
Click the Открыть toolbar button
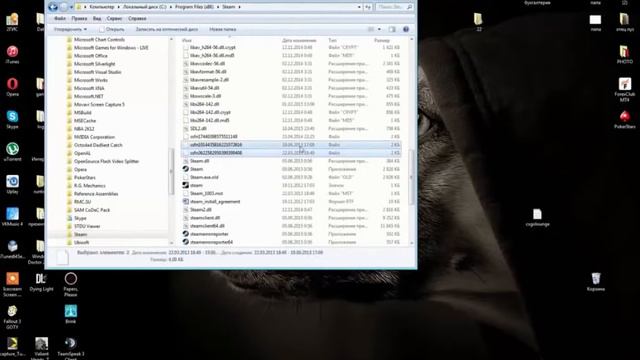[x=112, y=29]
